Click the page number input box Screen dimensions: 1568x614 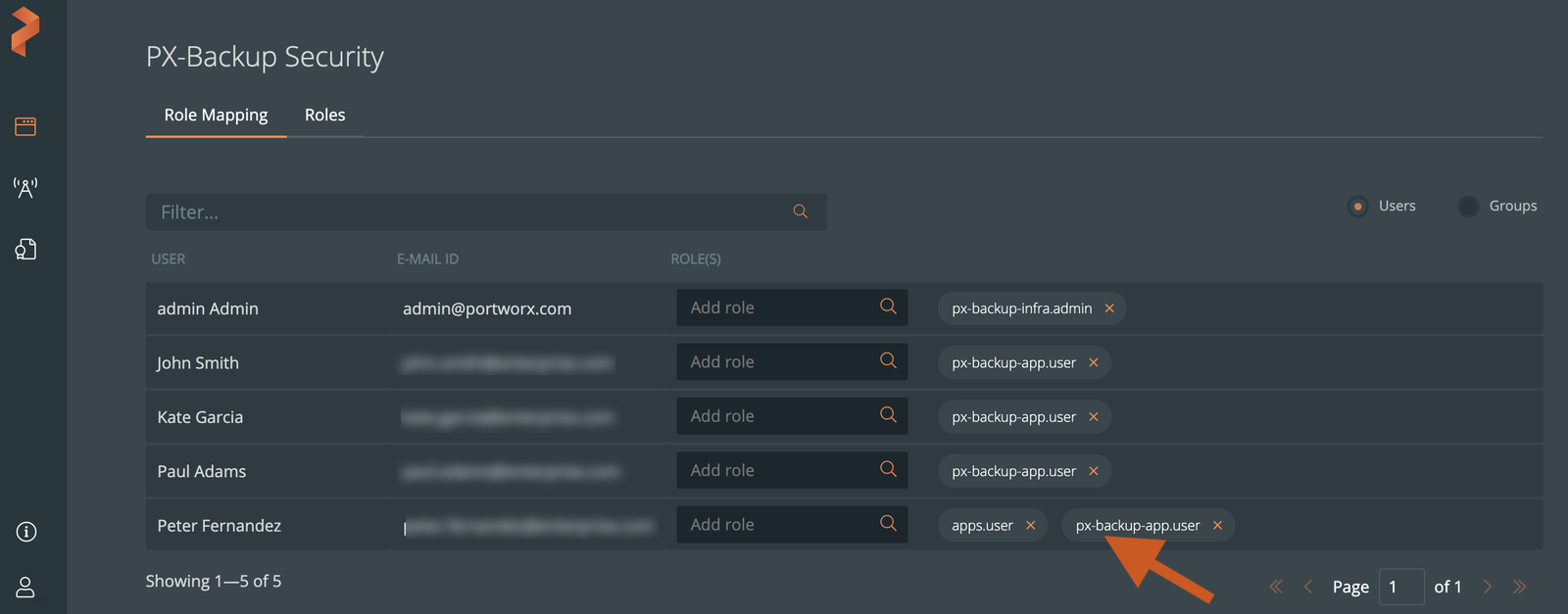[1400, 587]
